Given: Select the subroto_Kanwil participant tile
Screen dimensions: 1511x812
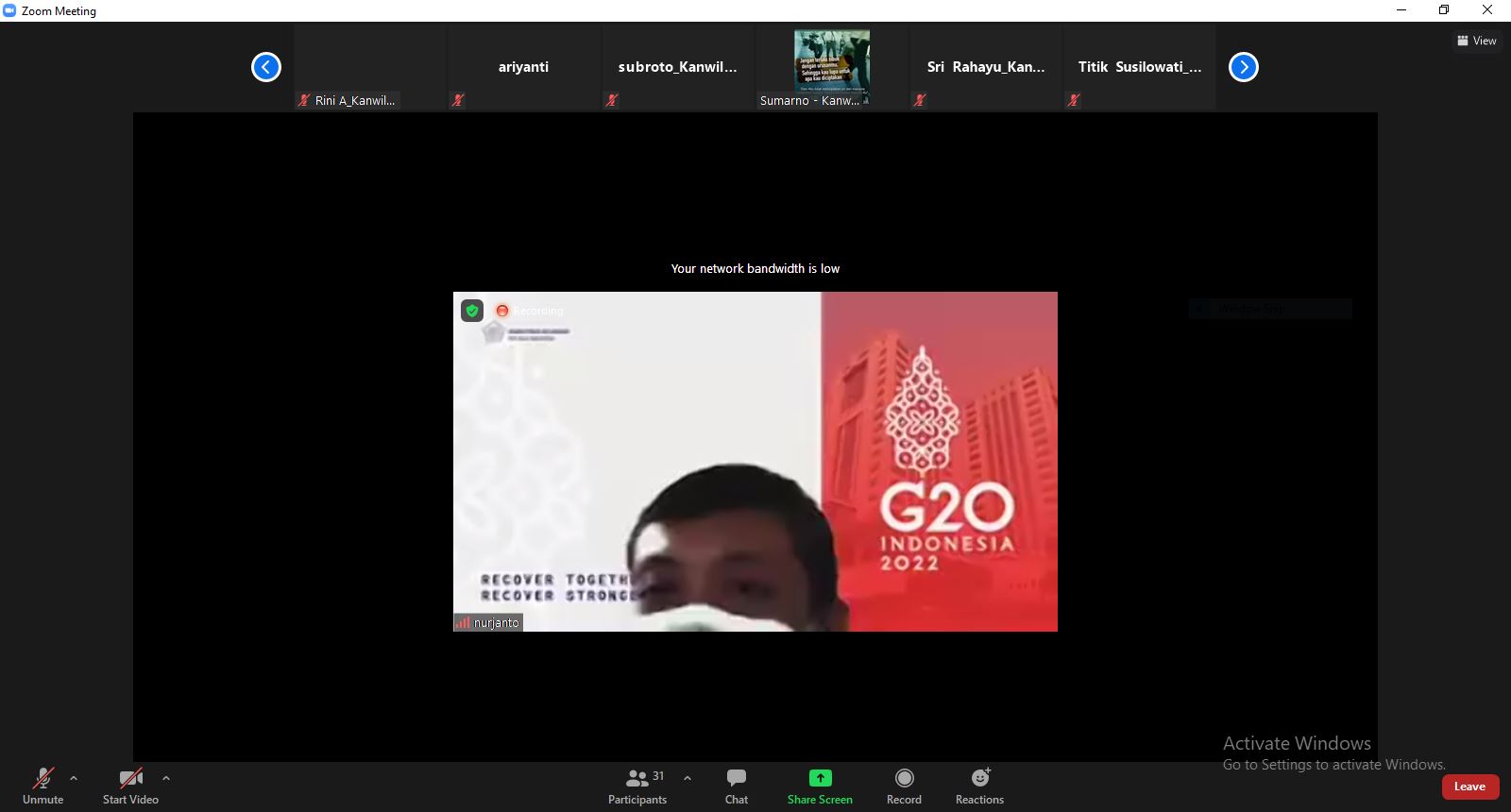Looking at the screenshot, I should [x=677, y=68].
